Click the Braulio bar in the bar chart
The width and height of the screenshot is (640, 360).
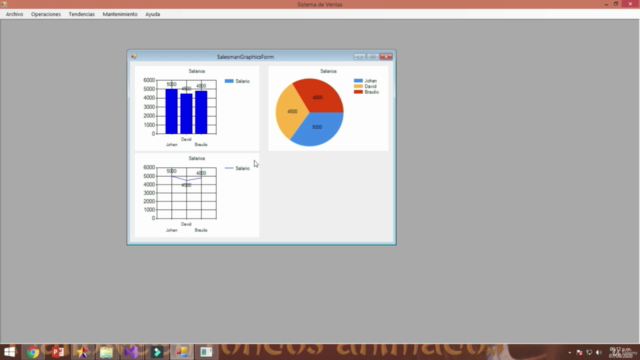pos(201,113)
